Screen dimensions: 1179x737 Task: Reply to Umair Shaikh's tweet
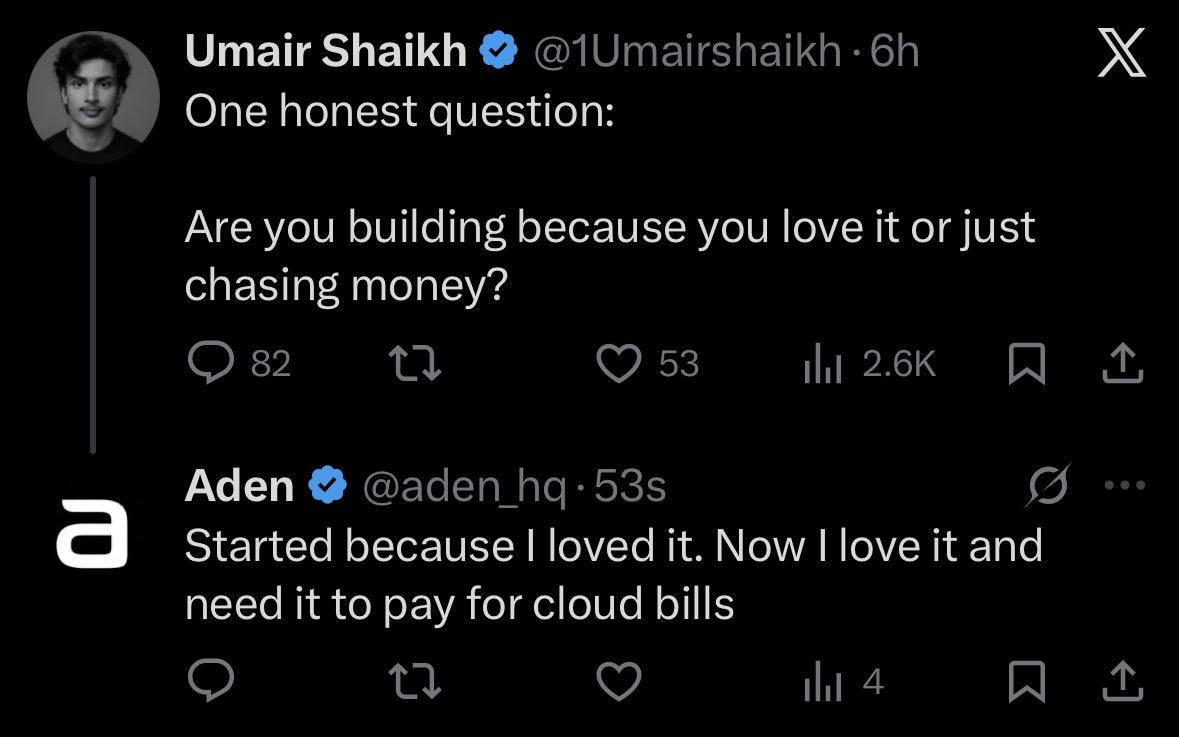point(211,363)
